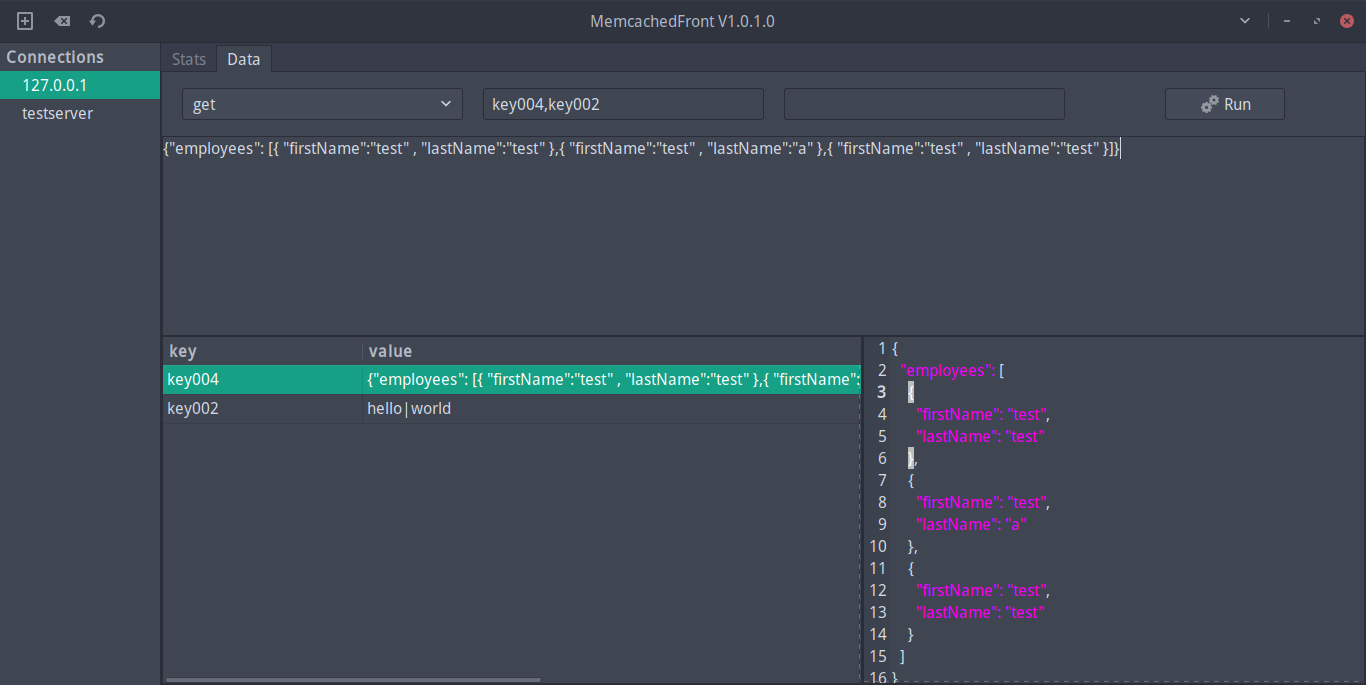Maximize the MemcachedFront window
This screenshot has height=685, width=1366.
click(x=1317, y=21)
